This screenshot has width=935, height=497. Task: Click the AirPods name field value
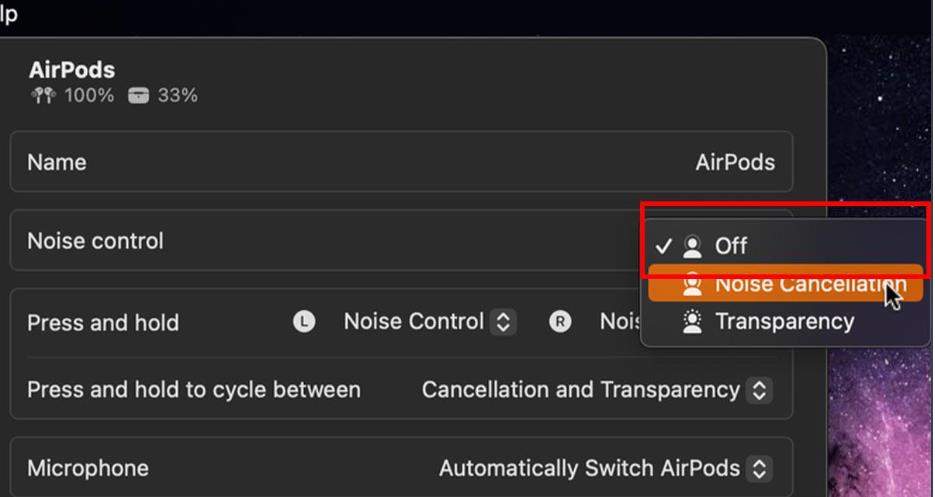tap(735, 162)
